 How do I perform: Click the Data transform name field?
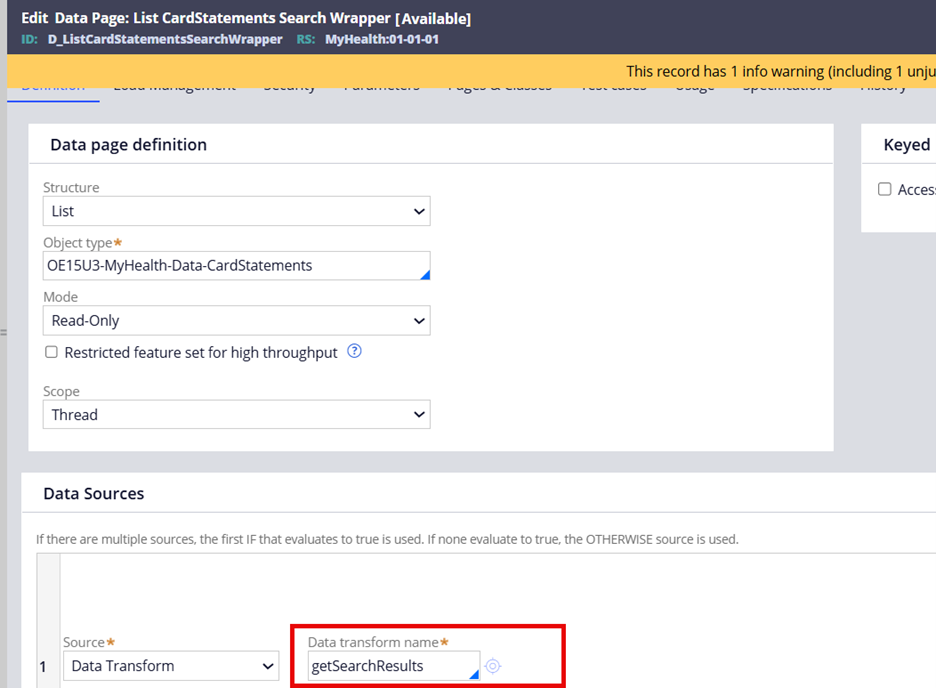coord(393,665)
